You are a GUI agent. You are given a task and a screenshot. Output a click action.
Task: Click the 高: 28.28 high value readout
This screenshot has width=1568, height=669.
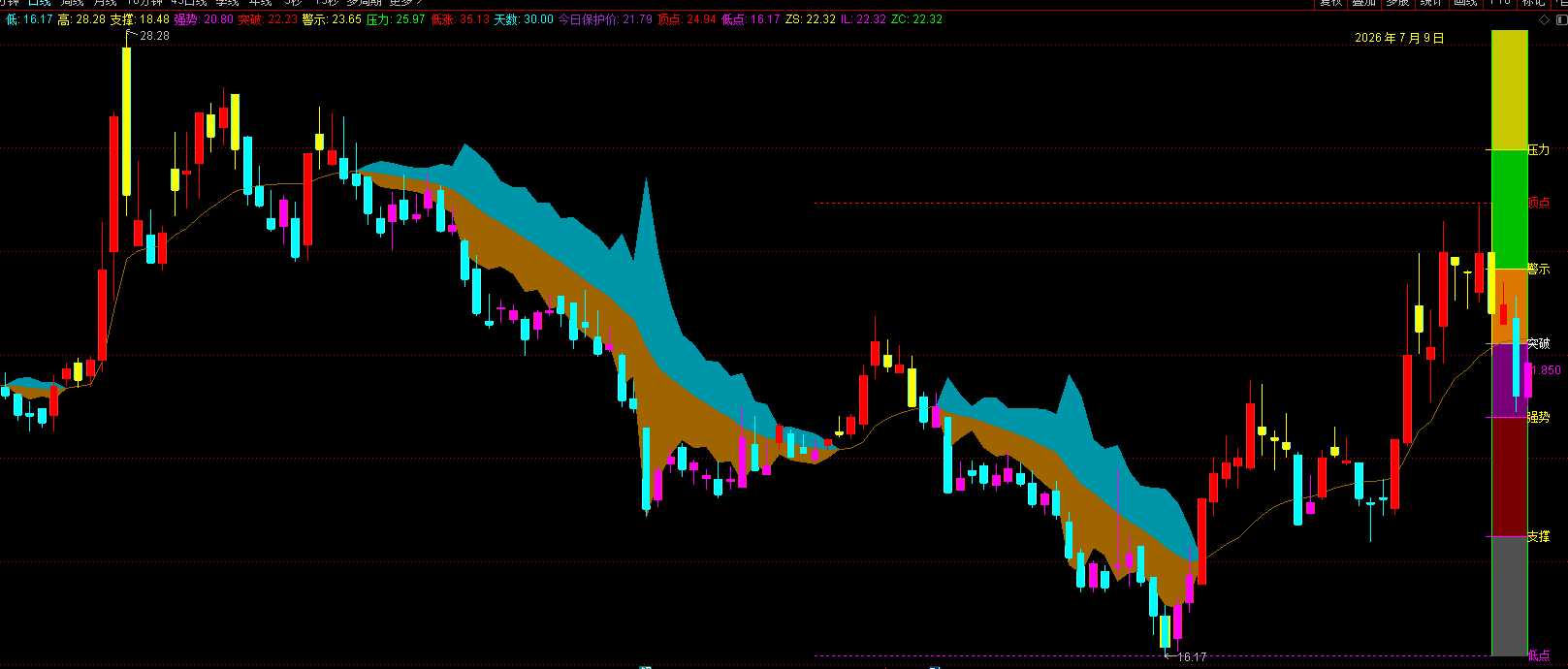[x=81, y=19]
